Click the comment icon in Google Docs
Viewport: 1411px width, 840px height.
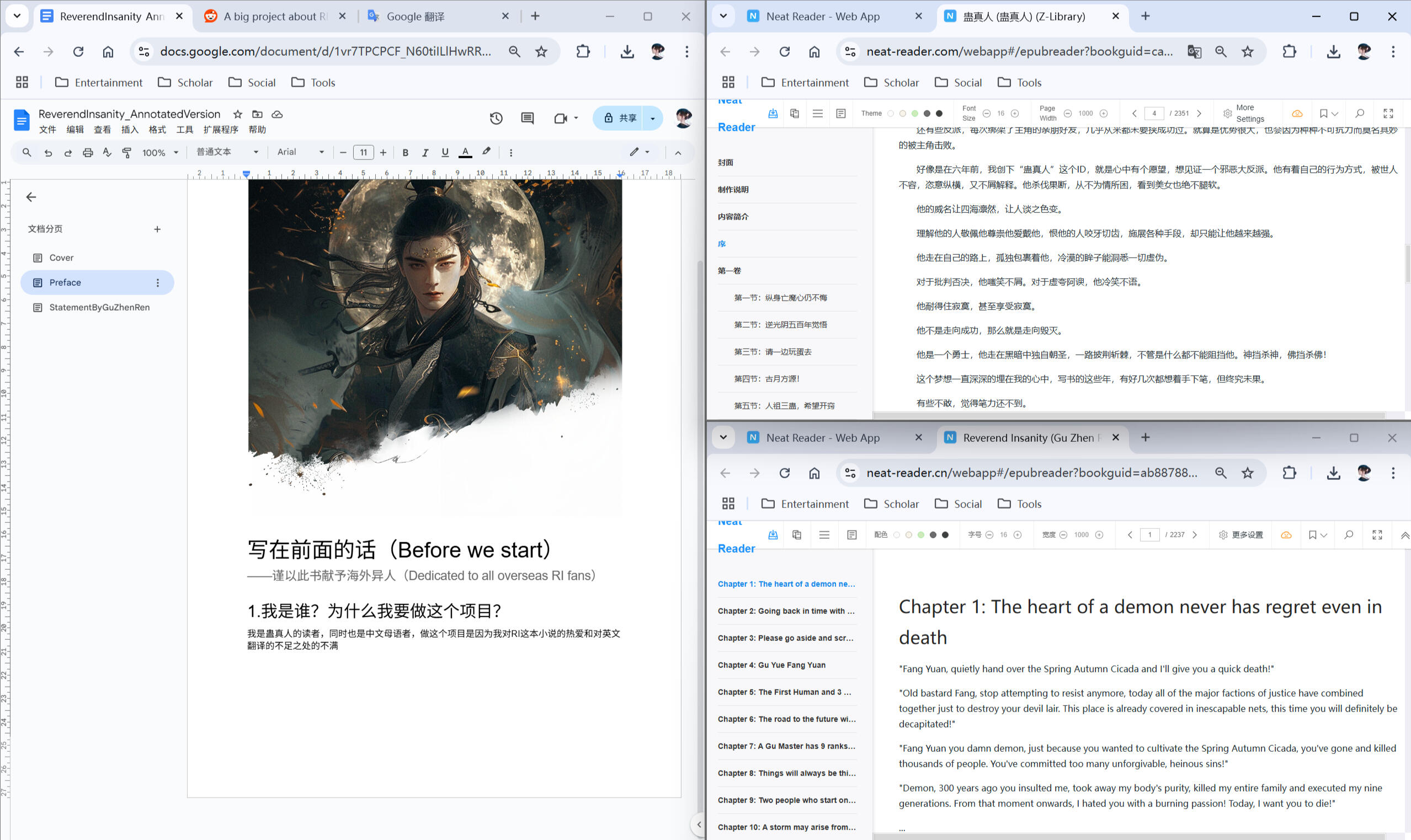(x=527, y=117)
